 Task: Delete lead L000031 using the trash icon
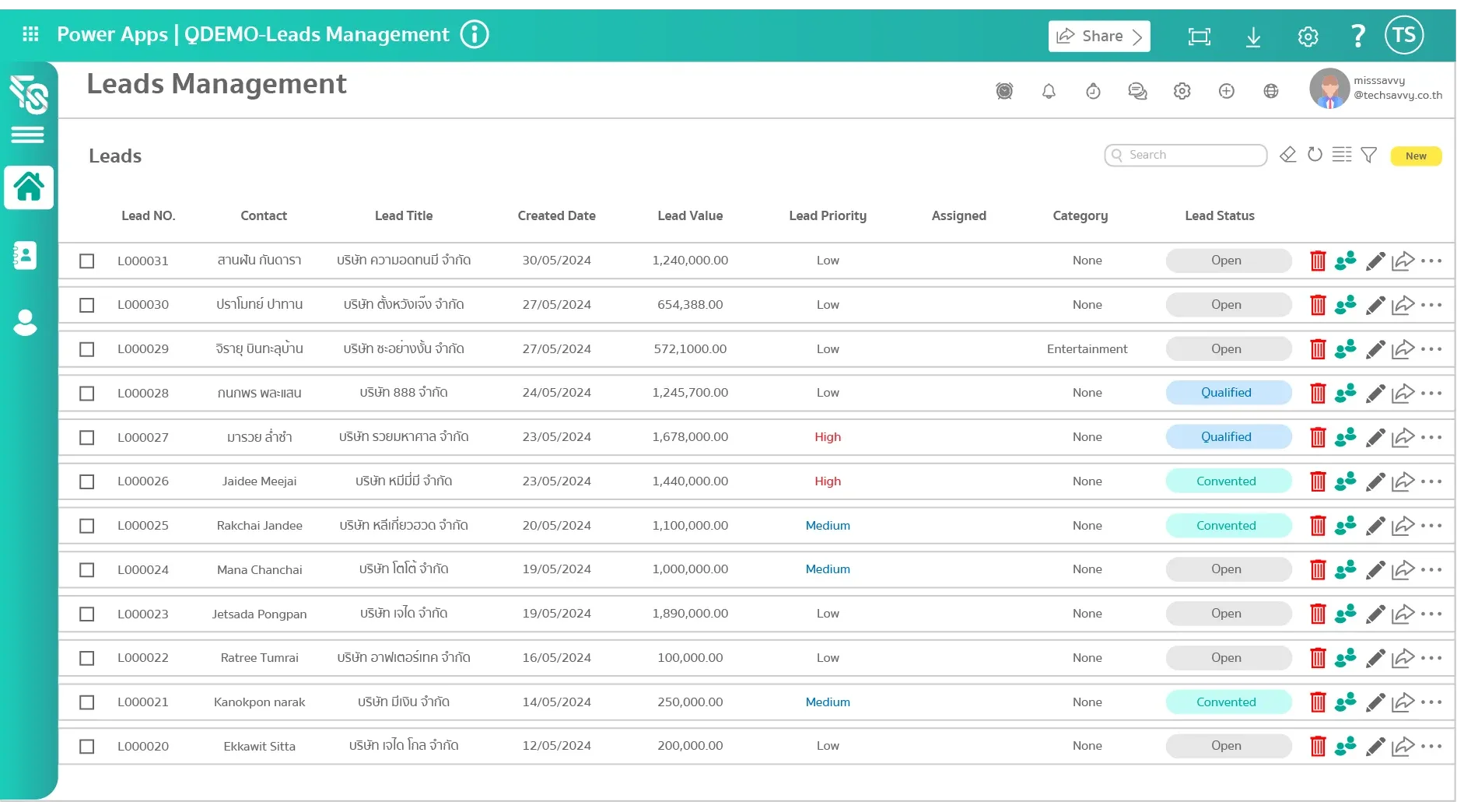tap(1317, 261)
